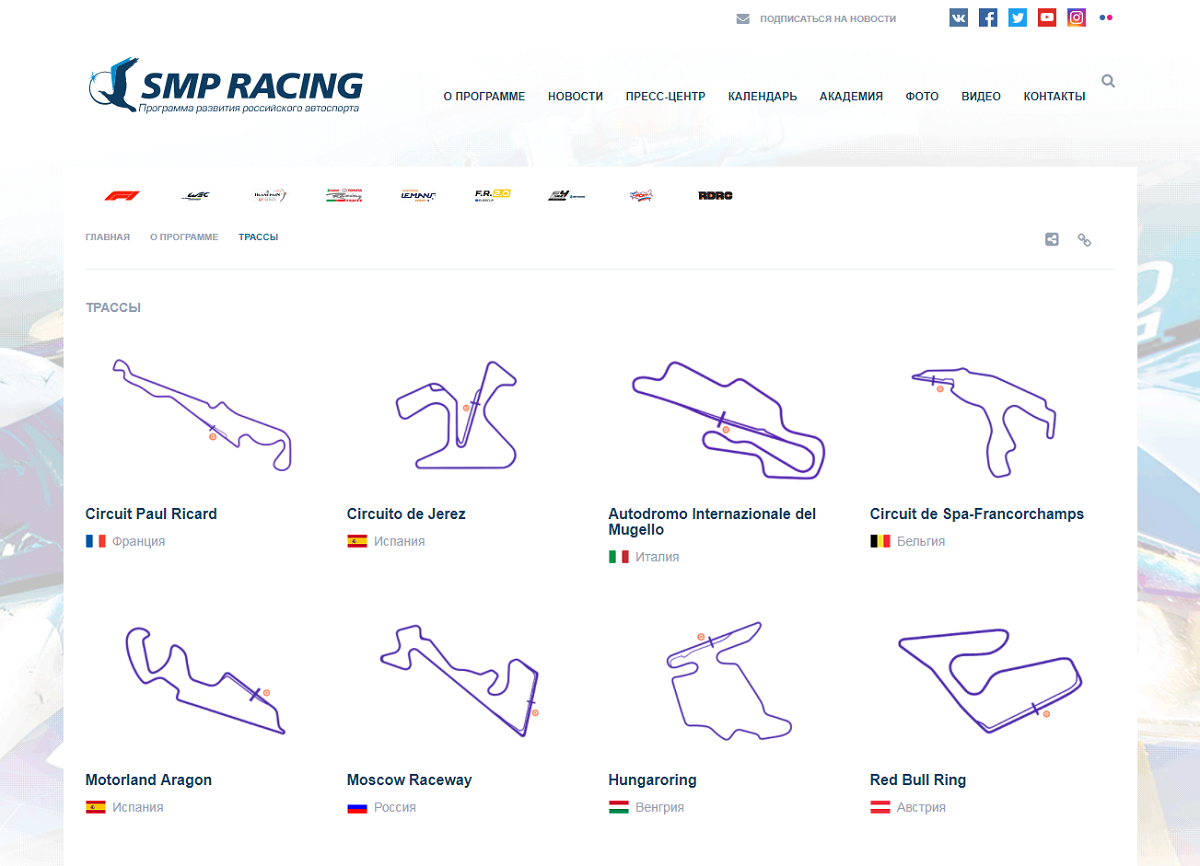Go to О ПРОГРАММЕ breadcrumb
The width and height of the screenshot is (1200, 866).
(x=184, y=237)
